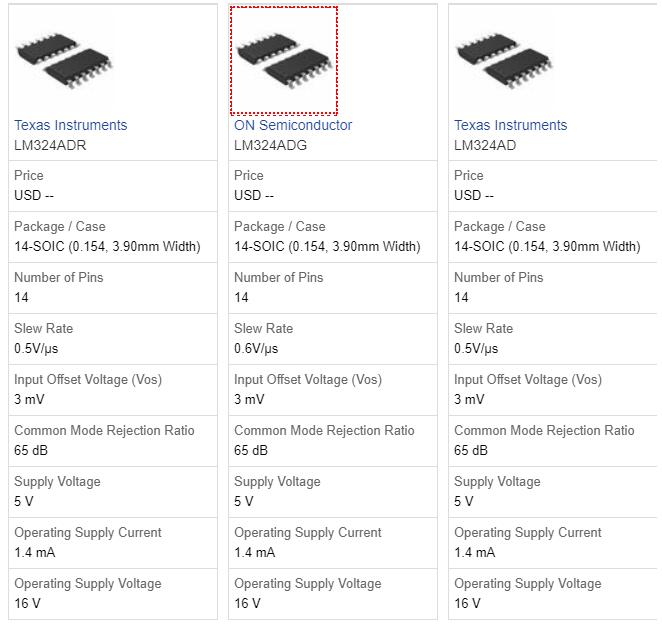Select the Slew Rate value in LM324AD column

(476, 348)
